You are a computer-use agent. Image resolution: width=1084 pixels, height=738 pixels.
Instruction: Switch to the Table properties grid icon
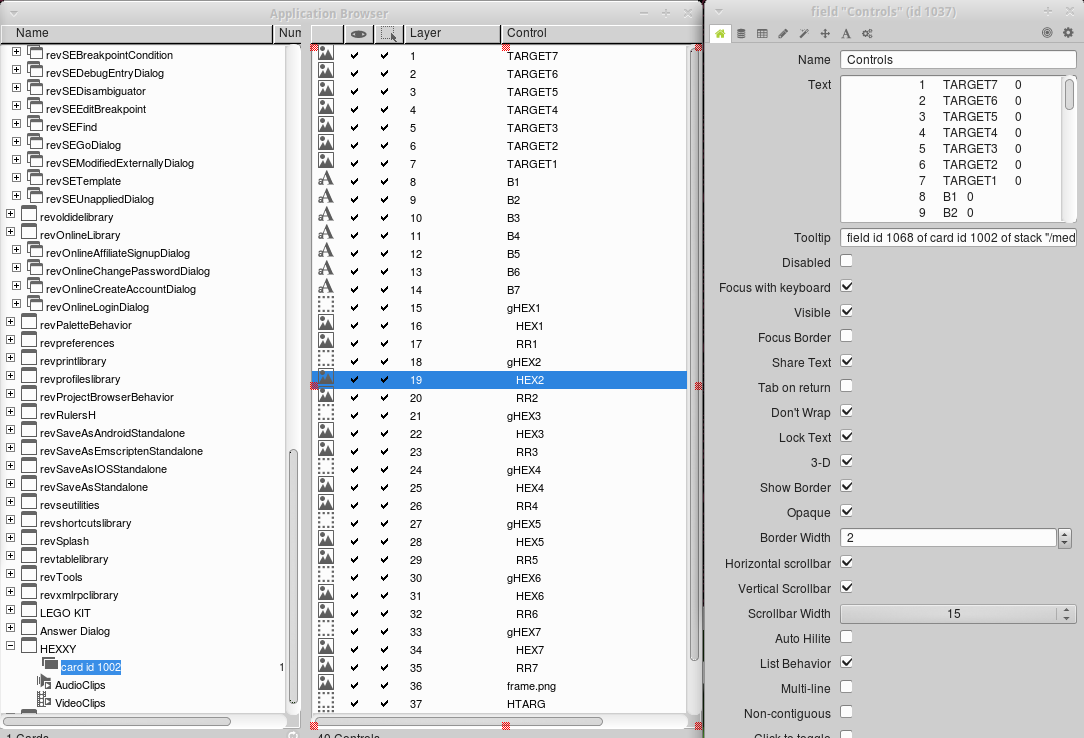(762, 33)
